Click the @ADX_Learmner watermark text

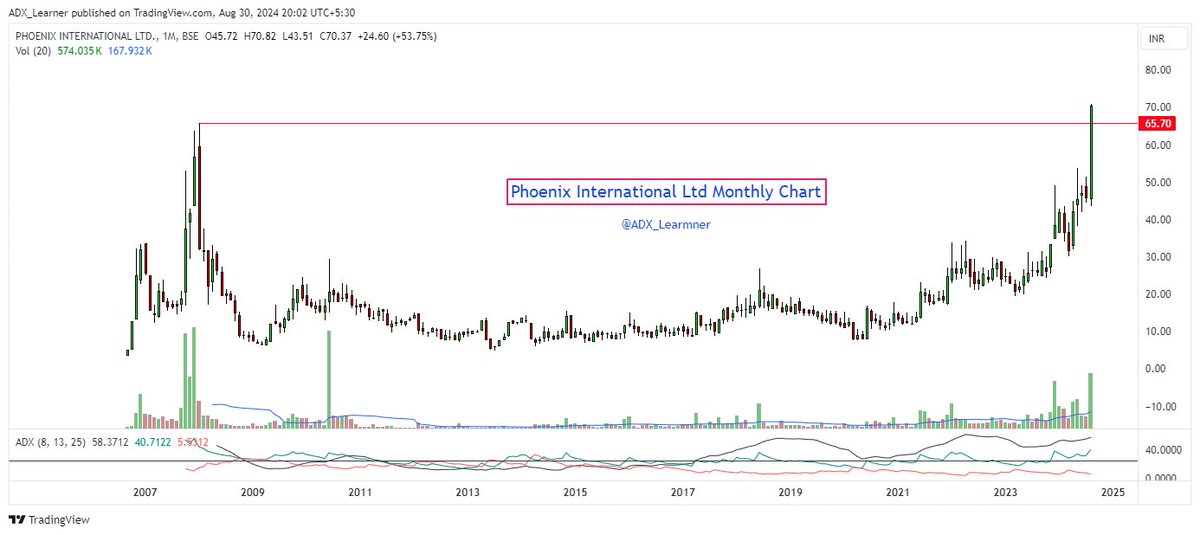666,225
